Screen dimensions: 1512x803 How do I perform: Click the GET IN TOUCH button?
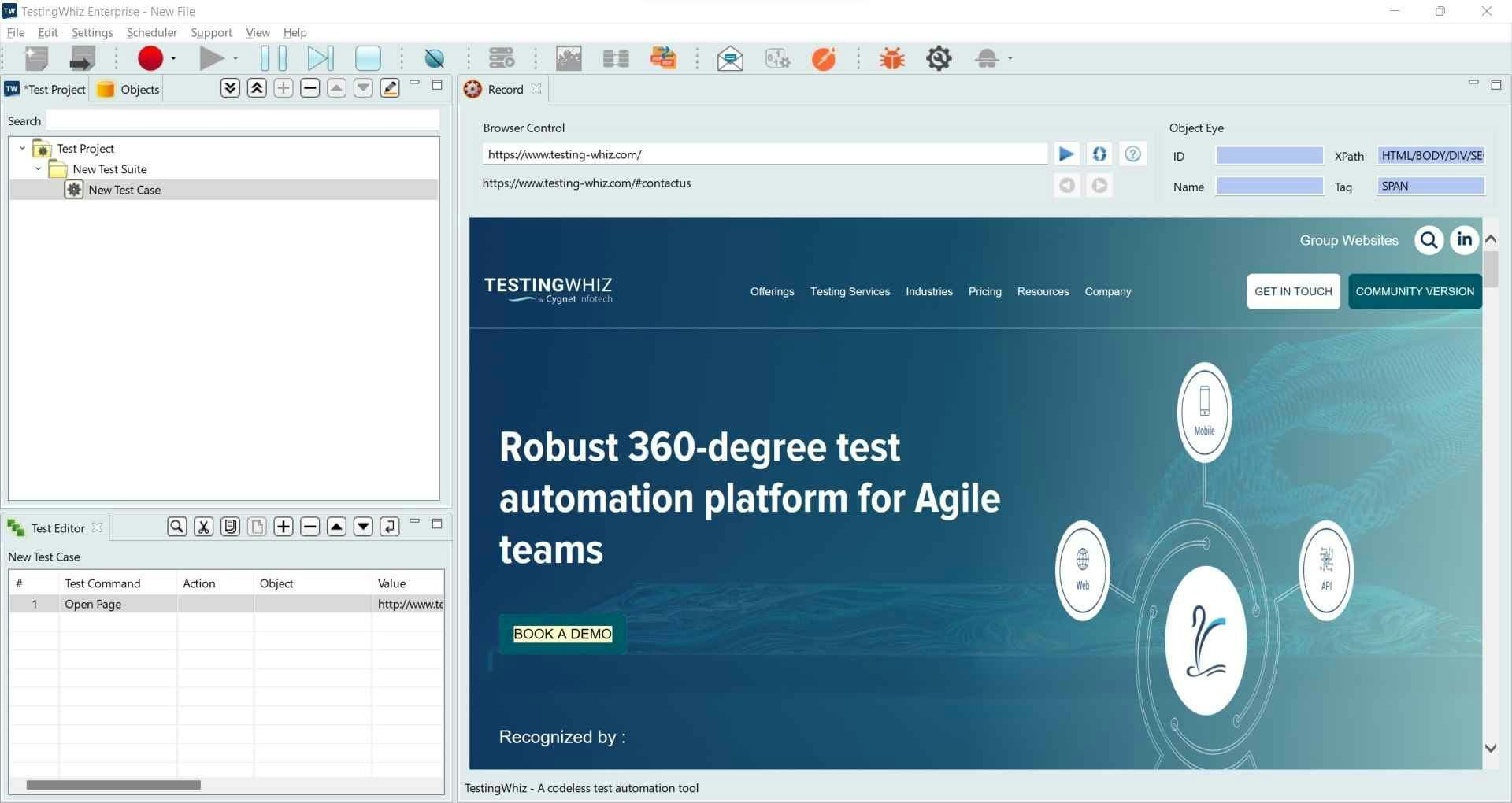[1293, 291]
